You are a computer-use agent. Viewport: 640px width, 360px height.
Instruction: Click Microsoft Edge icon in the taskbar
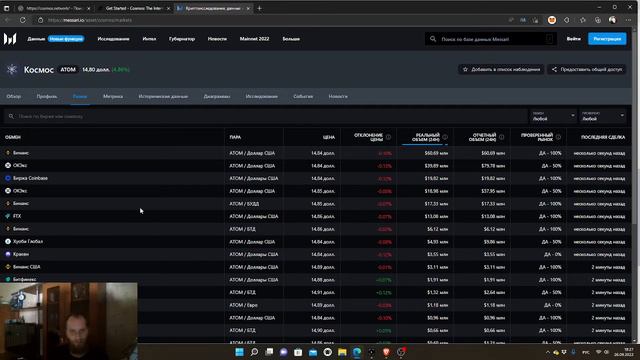click(x=357, y=352)
